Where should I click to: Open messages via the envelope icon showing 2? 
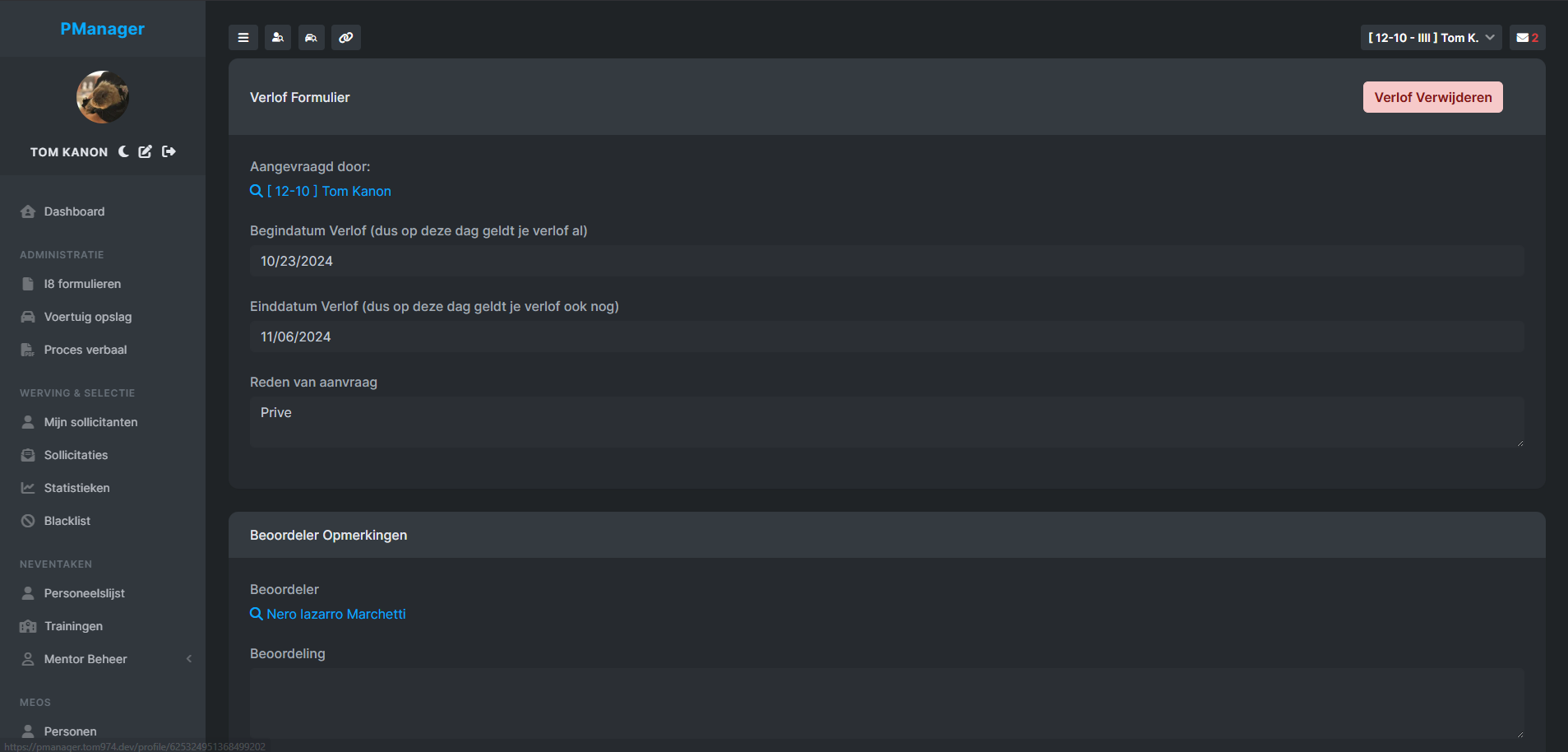click(1527, 37)
